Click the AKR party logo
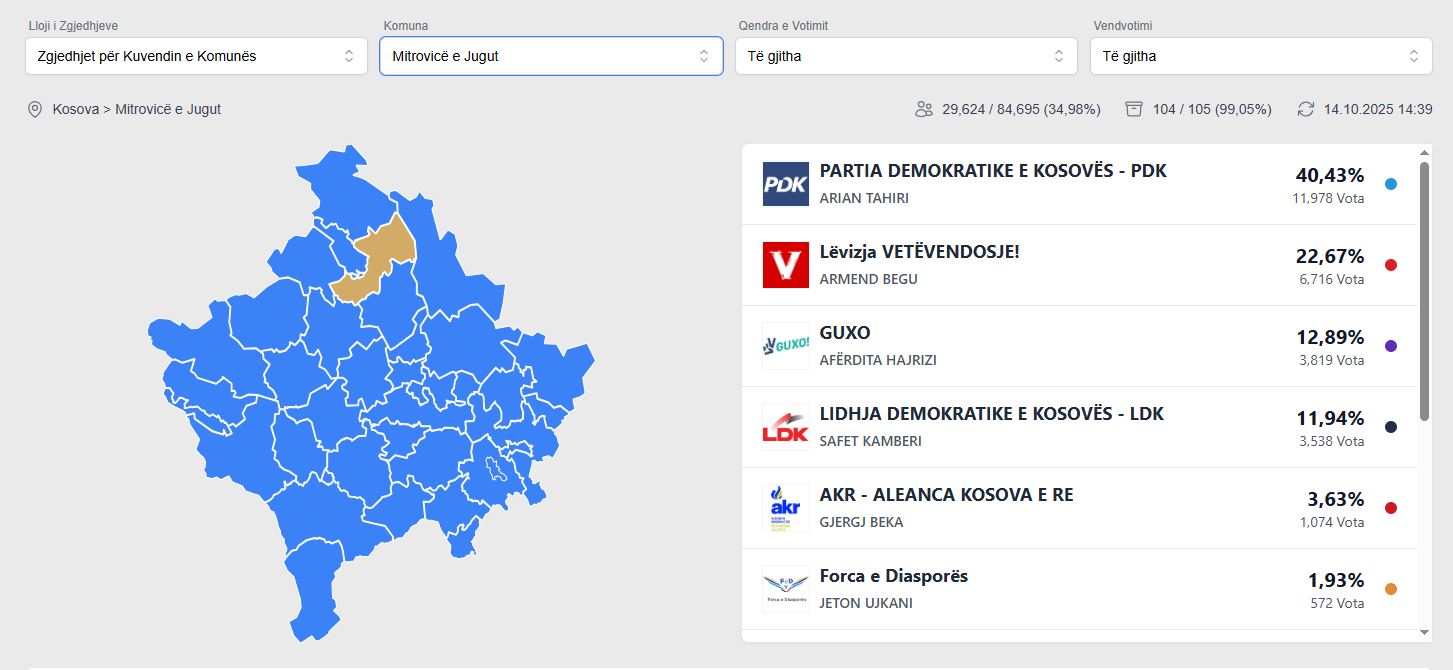The width and height of the screenshot is (1453, 670). point(785,508)
